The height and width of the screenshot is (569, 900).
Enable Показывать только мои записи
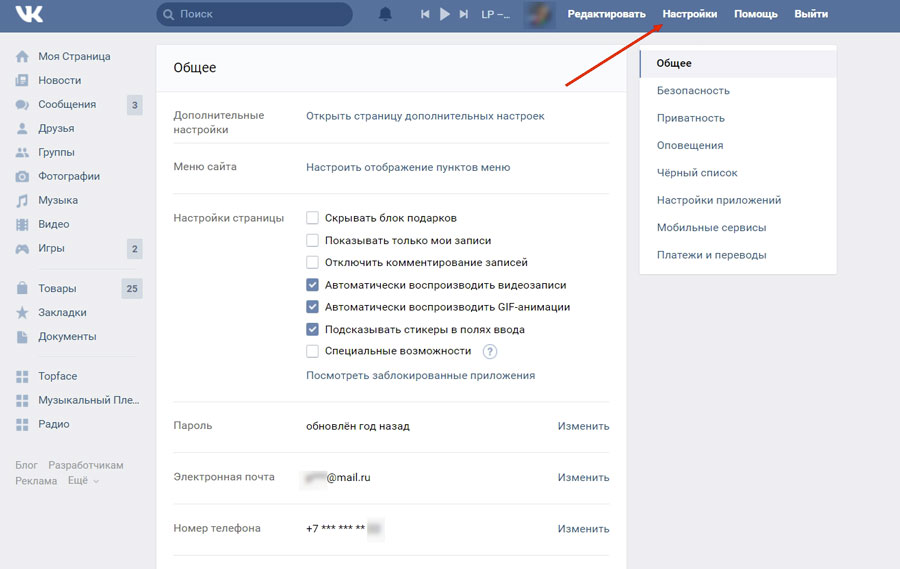[x=312, y=240]
